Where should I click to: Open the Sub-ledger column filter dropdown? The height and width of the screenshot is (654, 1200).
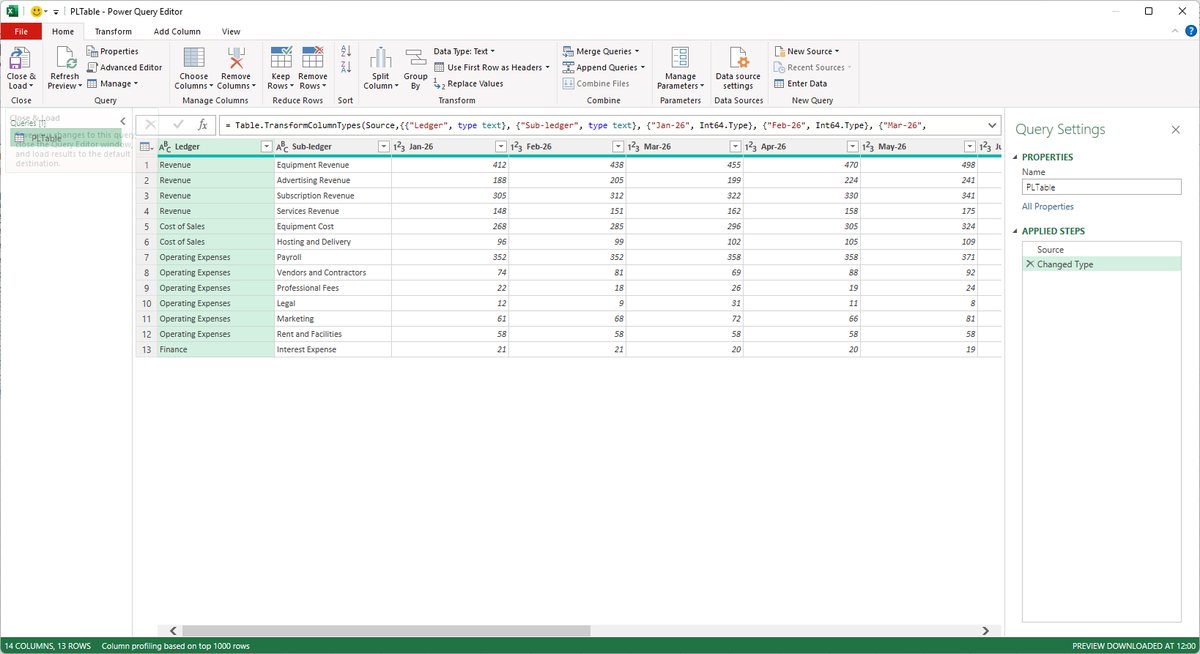(x=382, y=147)
